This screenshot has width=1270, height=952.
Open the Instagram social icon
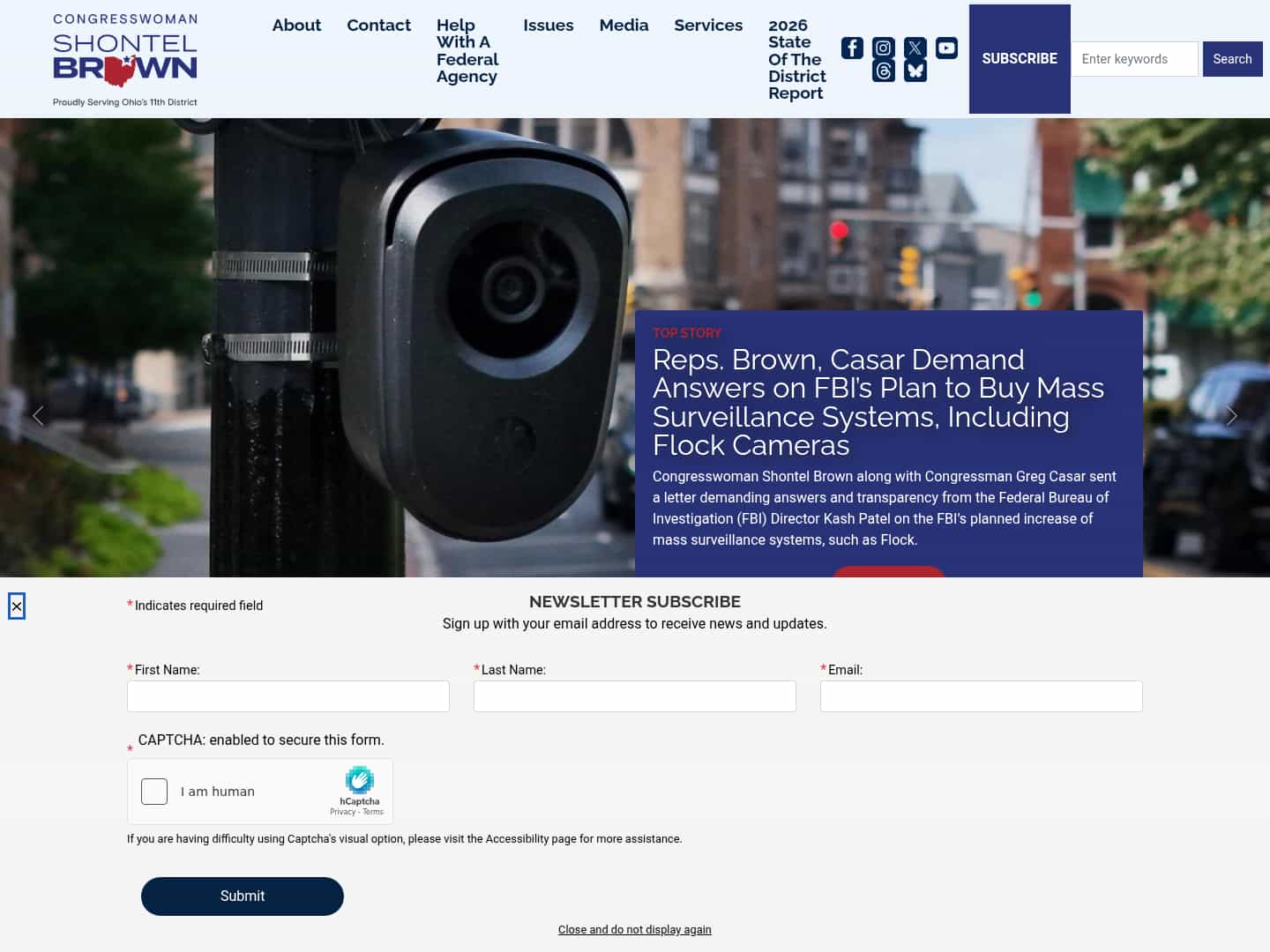(884, 48)
